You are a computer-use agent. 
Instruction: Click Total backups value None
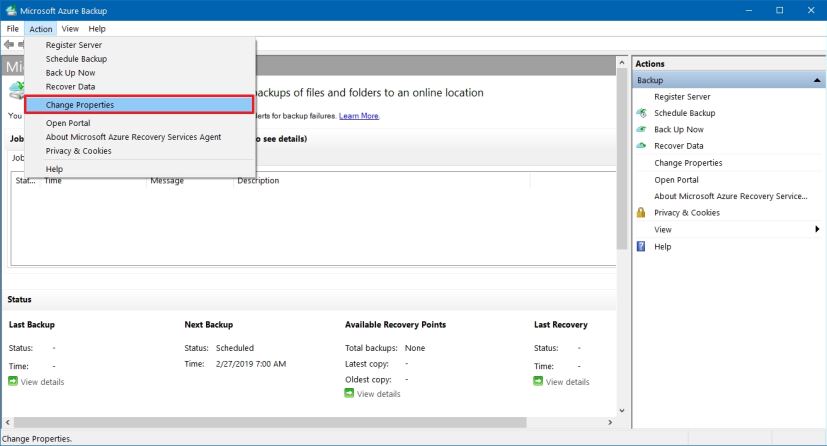click(415, 348)
